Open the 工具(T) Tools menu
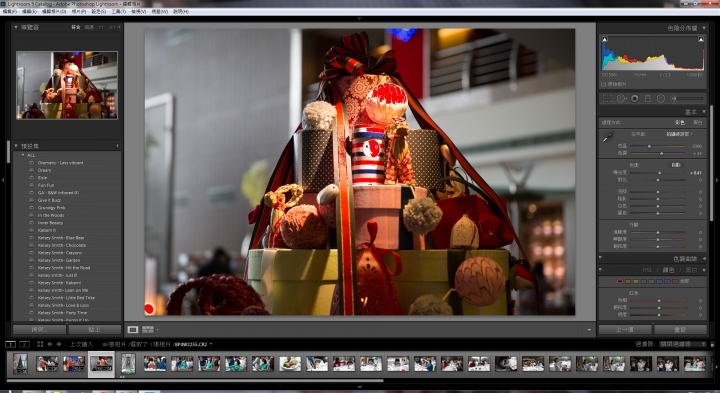720x393 pixels. [x=118, y=11]
